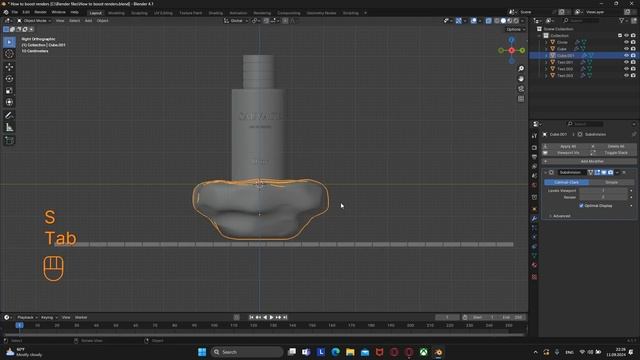This screenshot has width=640, height=360.
Task: Adjust the Render levels field
Action: pyautogui.click(x=603, y=197)
